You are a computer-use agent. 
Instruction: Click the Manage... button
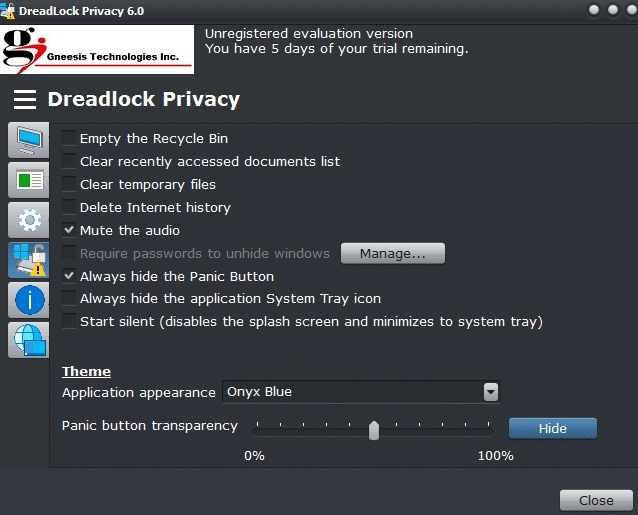click(393, 254)
